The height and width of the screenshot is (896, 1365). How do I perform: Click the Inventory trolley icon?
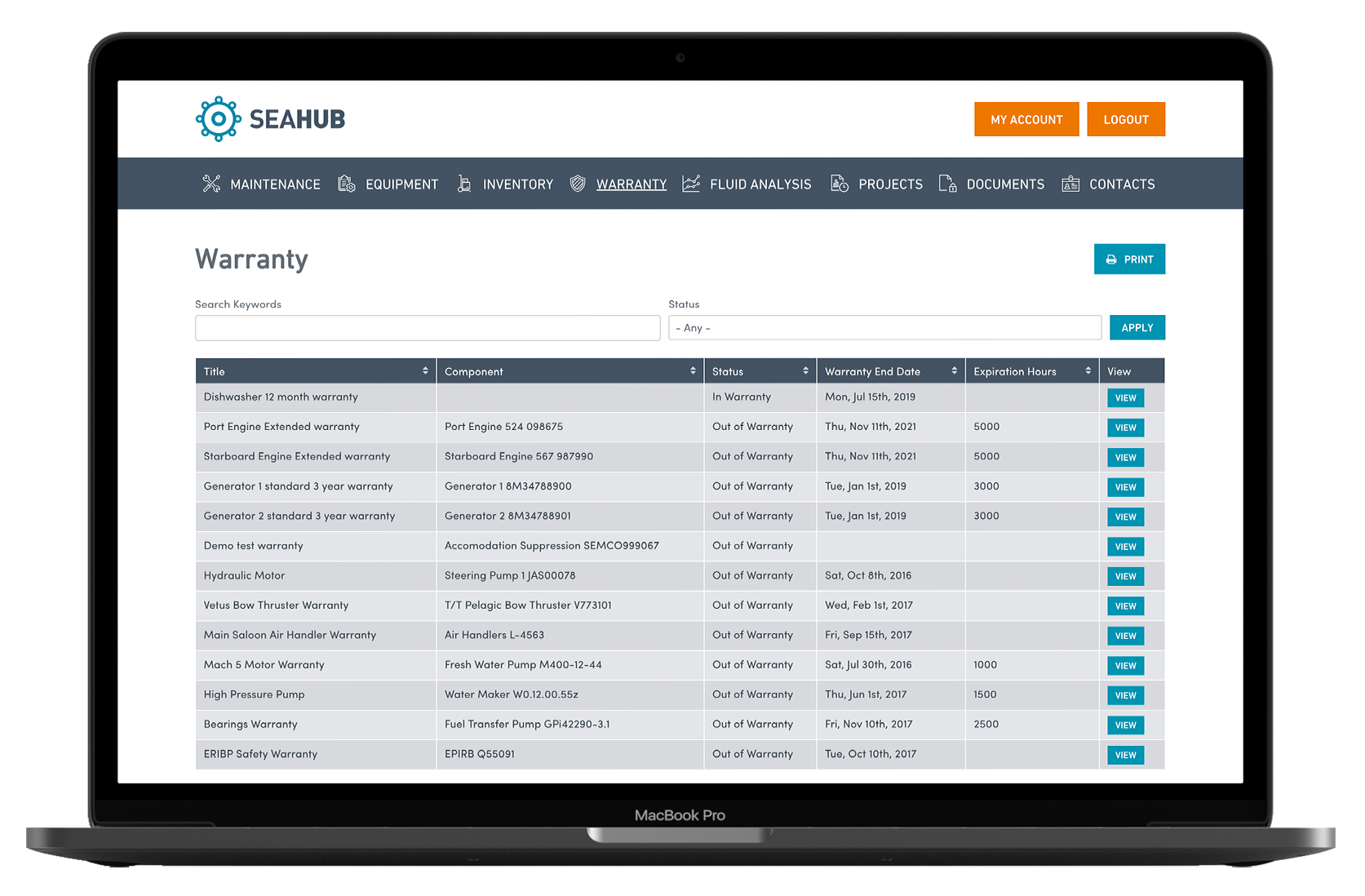point(464,184)
